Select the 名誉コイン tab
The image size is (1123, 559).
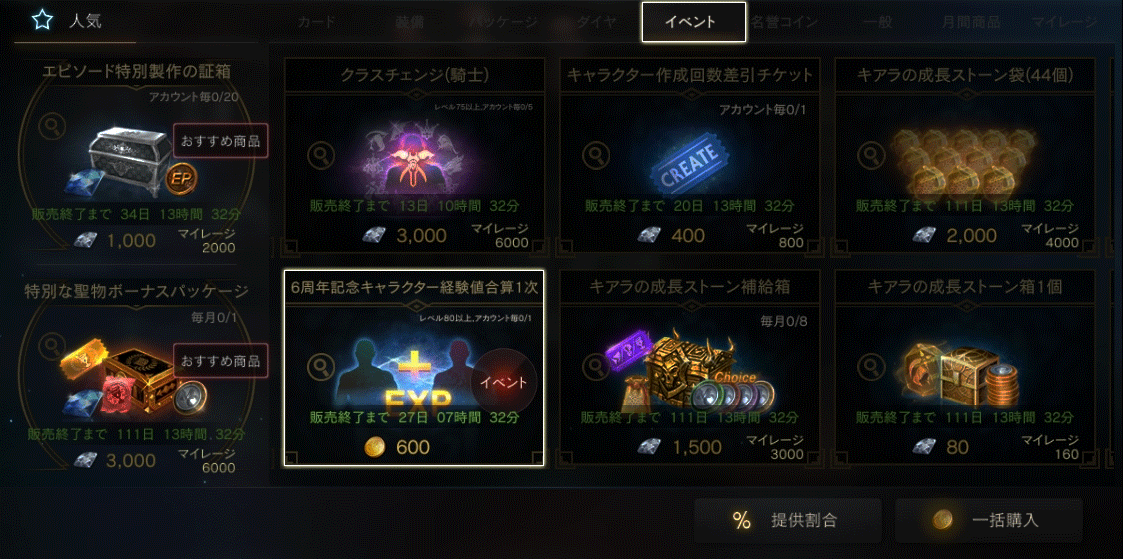[x=784, y=21]
